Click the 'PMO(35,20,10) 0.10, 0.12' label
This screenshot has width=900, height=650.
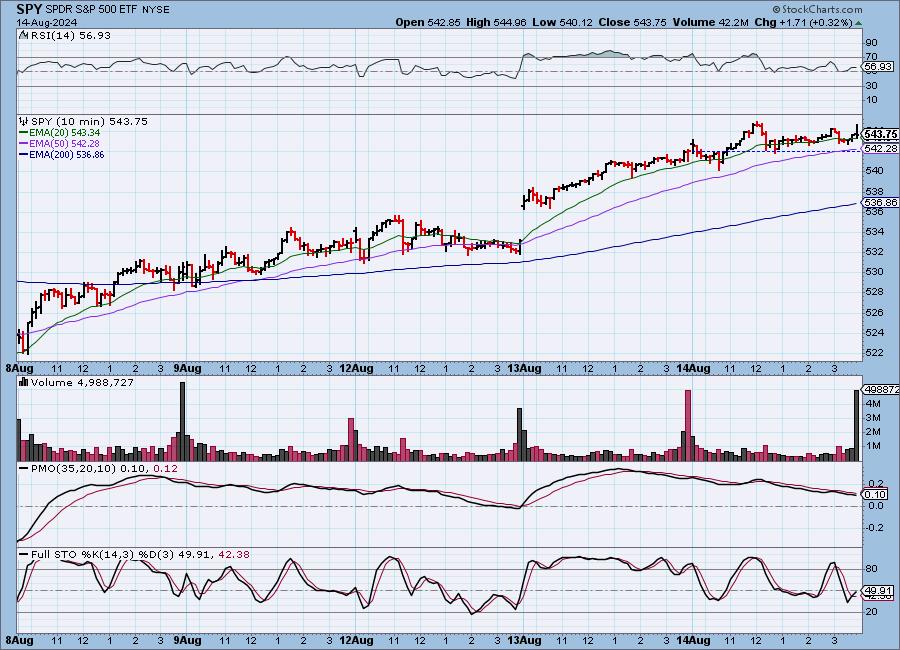(x=104, y=469)
